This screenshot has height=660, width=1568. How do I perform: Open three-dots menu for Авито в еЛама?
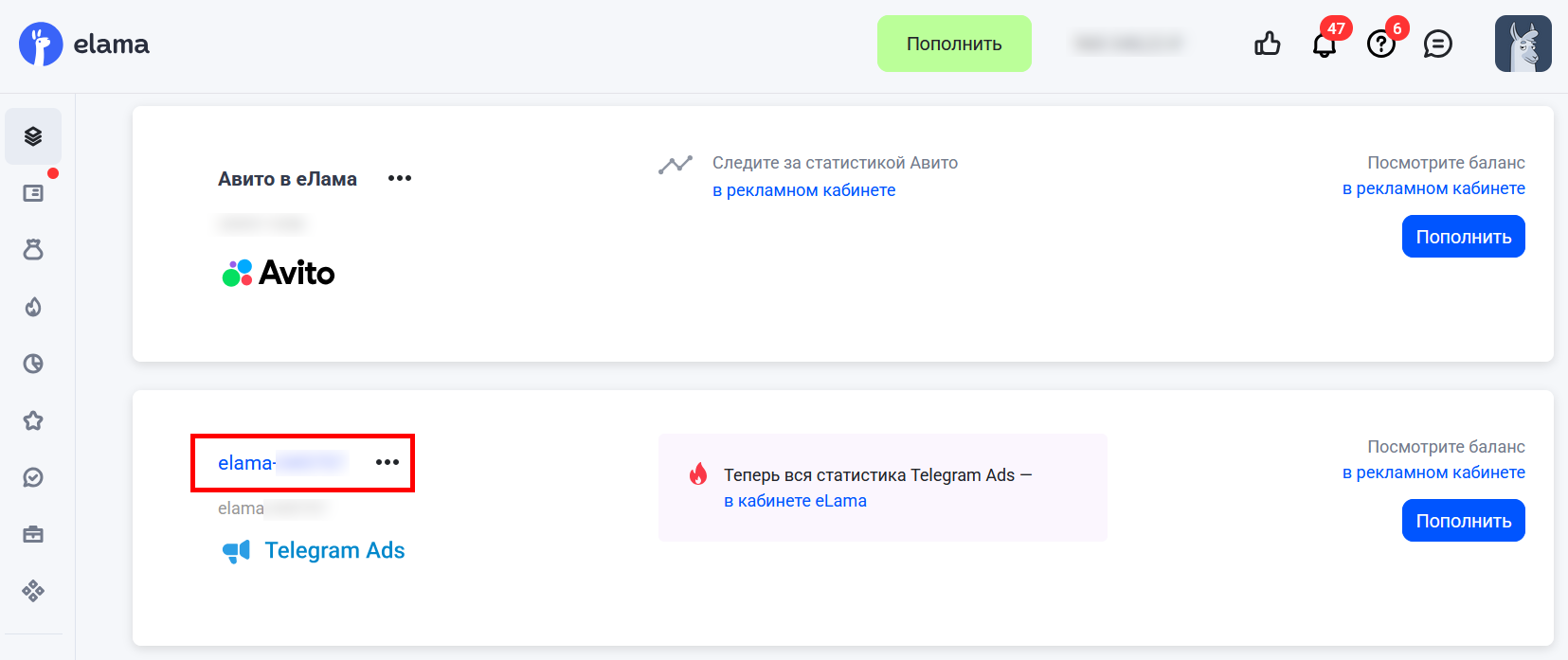[x=400, y=178]
